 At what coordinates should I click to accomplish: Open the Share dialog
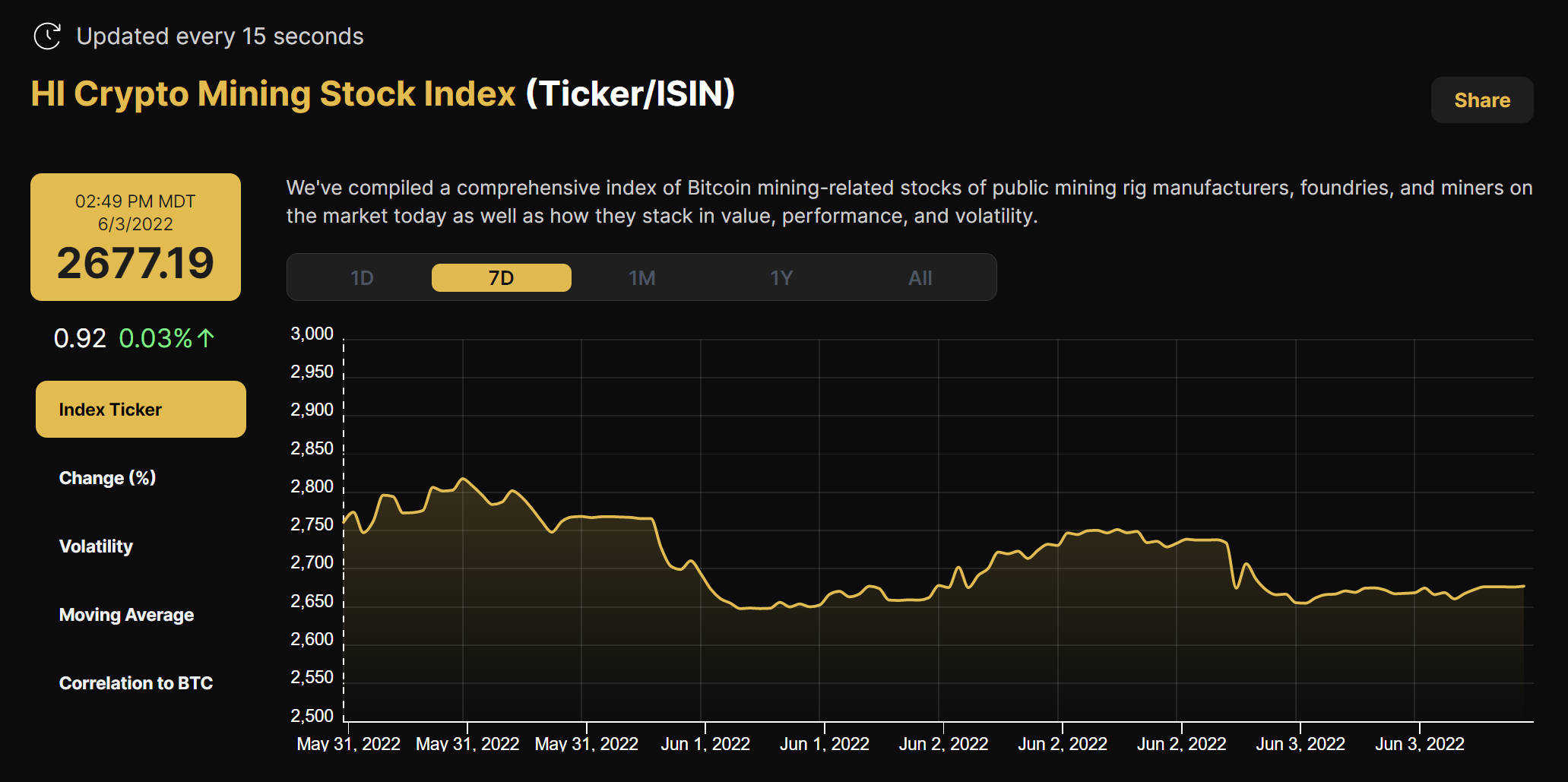[1481, 100]
